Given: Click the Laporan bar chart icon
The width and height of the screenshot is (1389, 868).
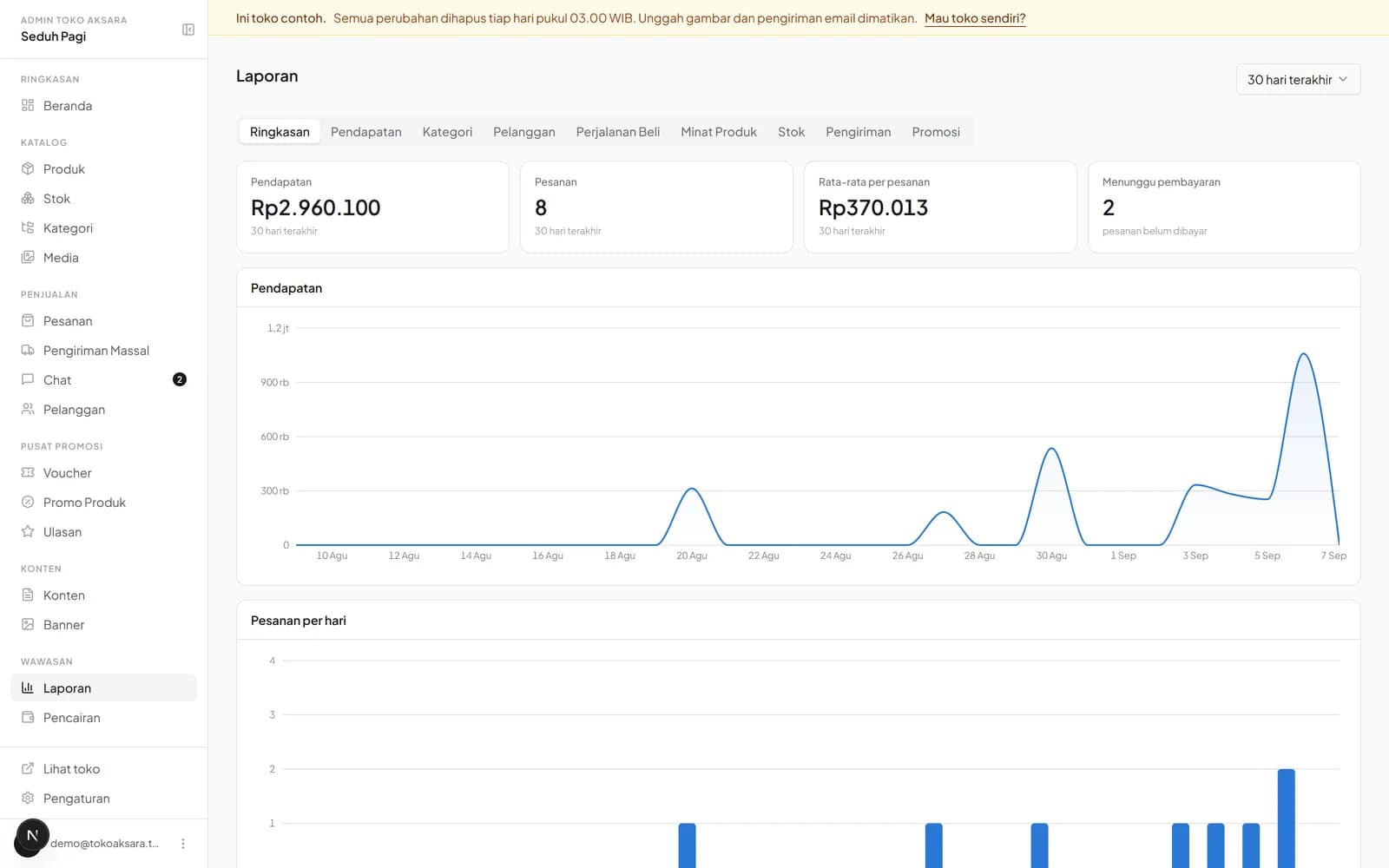Looking at the screenshot, I should click(28, 687).
